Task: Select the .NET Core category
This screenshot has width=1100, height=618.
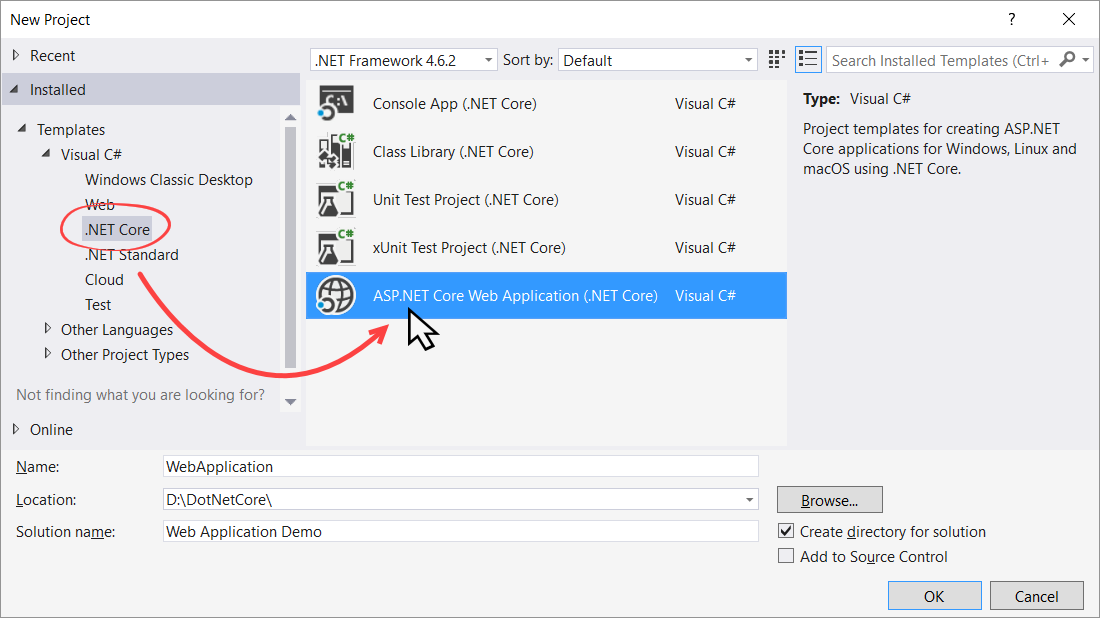Action: coord(117,229)
